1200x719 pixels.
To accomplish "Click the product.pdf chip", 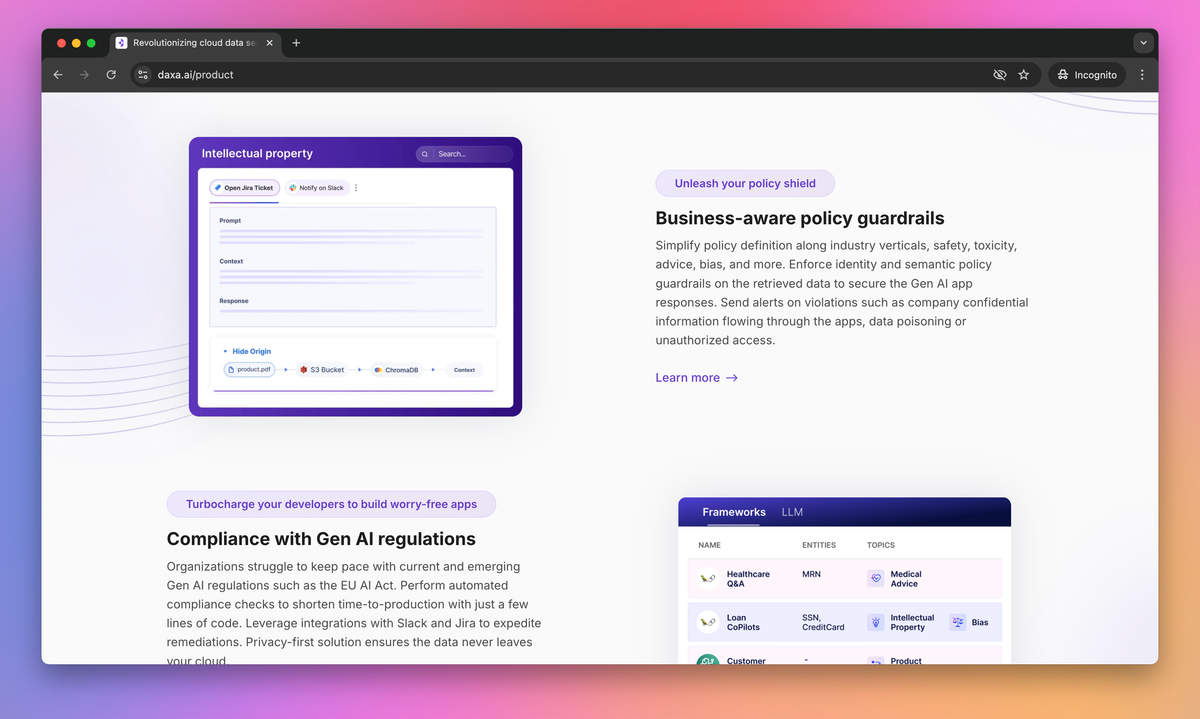I will pos(249,370).
